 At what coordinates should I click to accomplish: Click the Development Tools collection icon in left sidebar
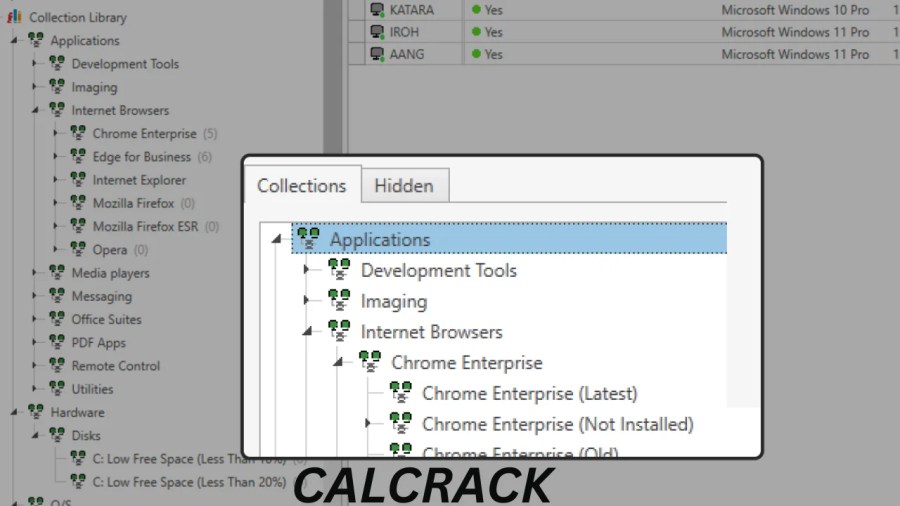point(57,63)
